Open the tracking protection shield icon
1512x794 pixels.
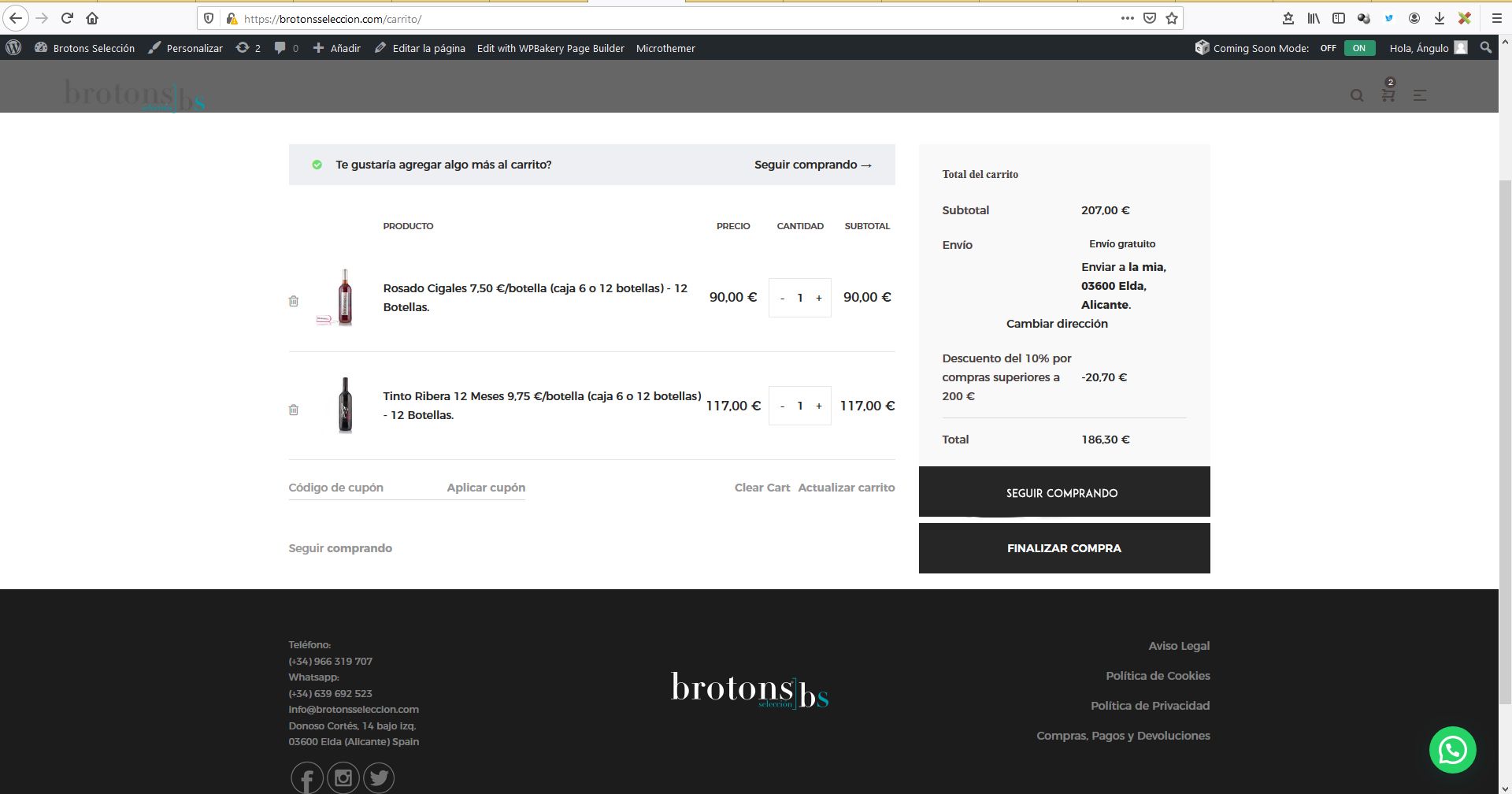pyautogui.click(x=209, y=18)
